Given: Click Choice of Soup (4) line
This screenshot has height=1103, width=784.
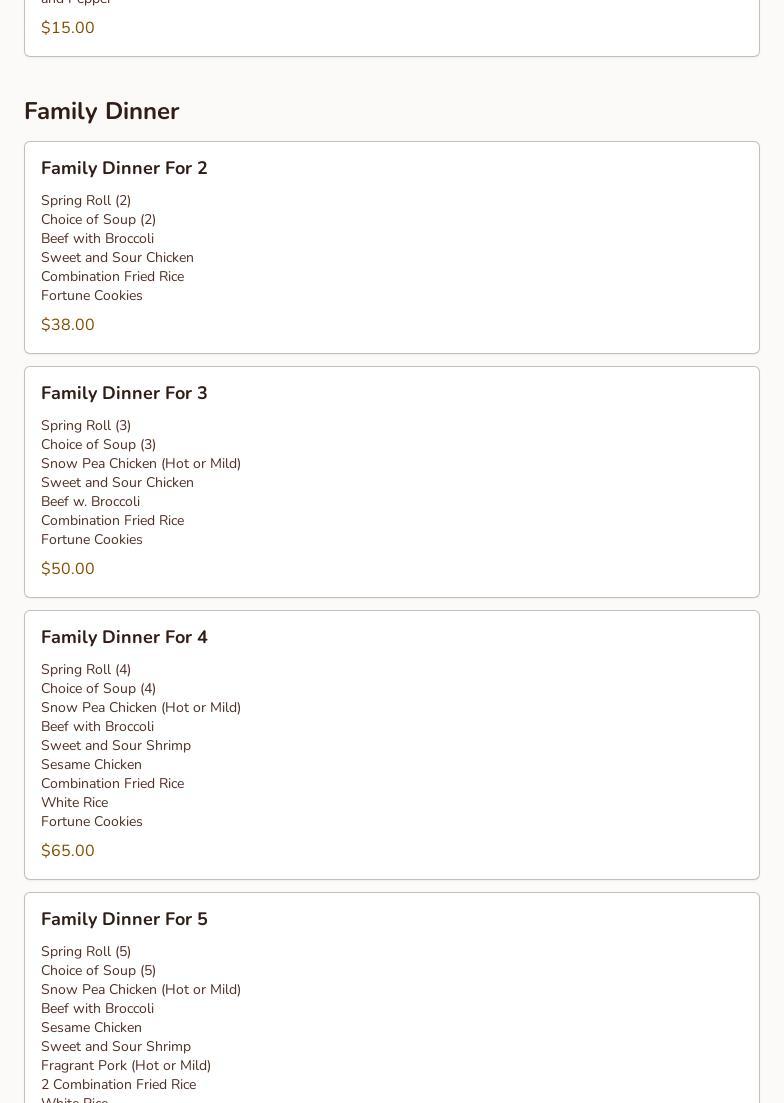Looking at the screenshot, I should pos(98,688).
